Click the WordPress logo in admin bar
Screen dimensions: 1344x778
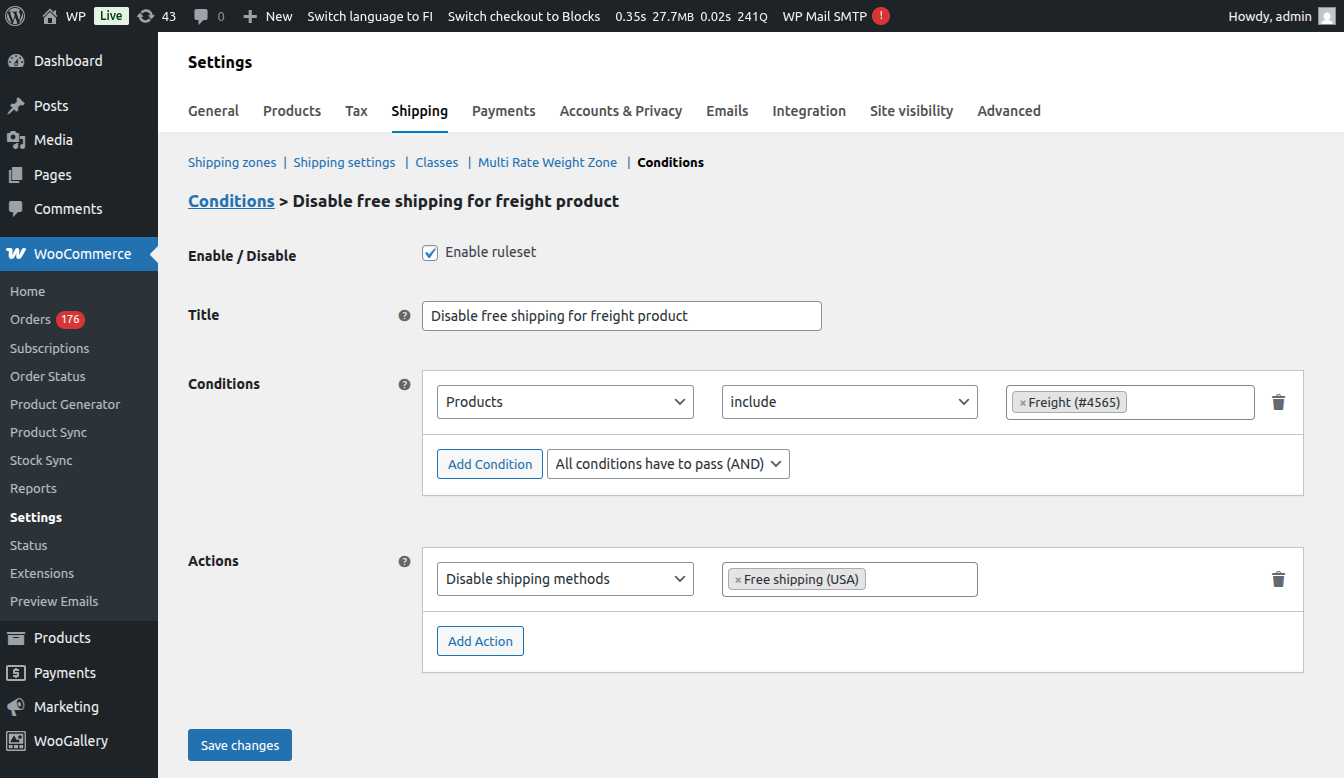click(x=15, y=16)
